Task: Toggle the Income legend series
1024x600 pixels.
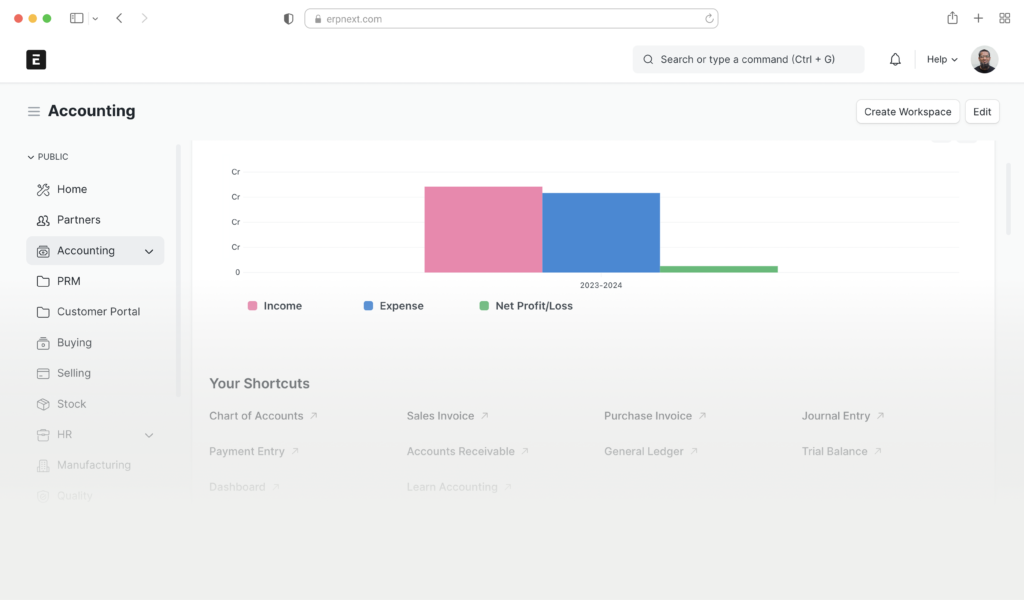Action: (274, 306)
